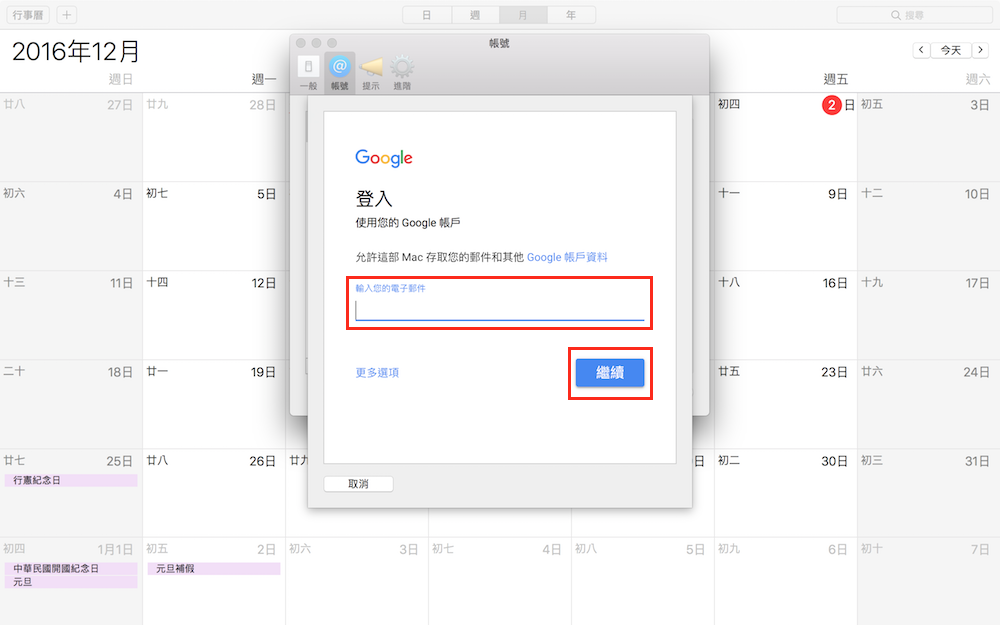Switch to week view (週) tab
The height and width of the screenshot is (625, 1000).
pos(475,15)
